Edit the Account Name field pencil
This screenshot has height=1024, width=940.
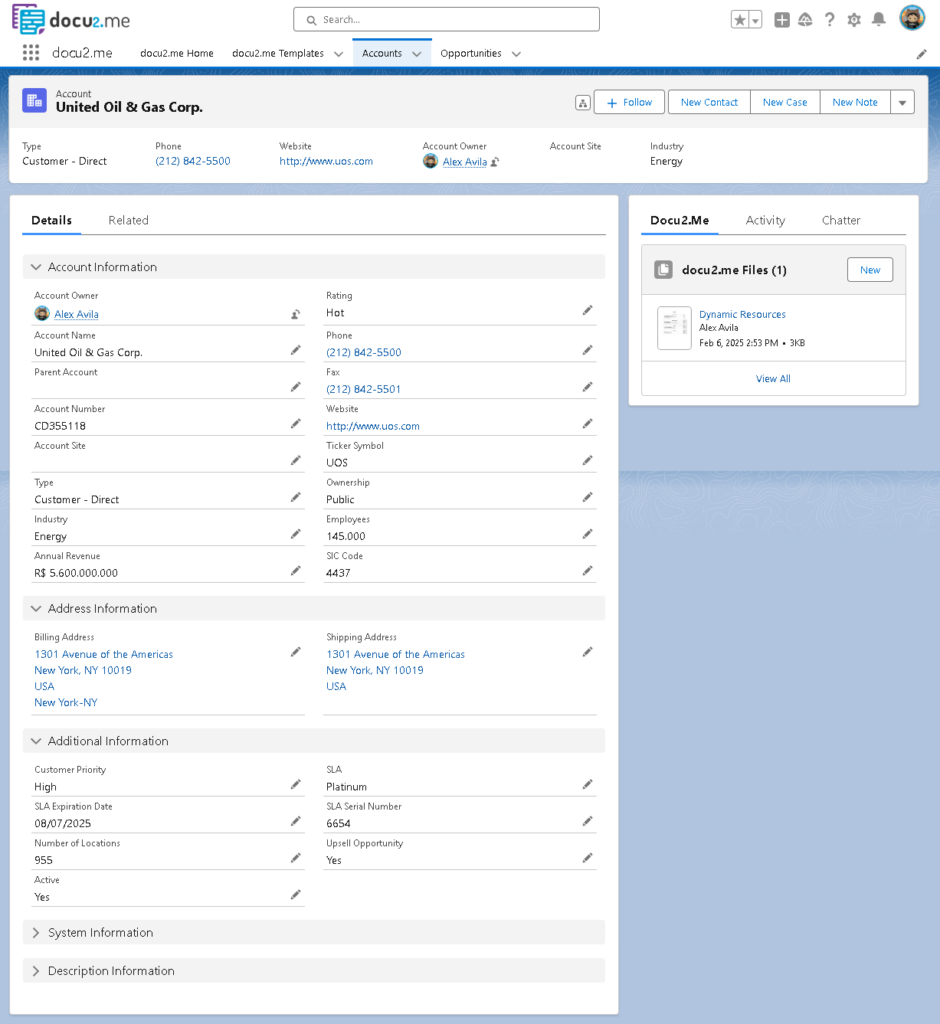295,350
